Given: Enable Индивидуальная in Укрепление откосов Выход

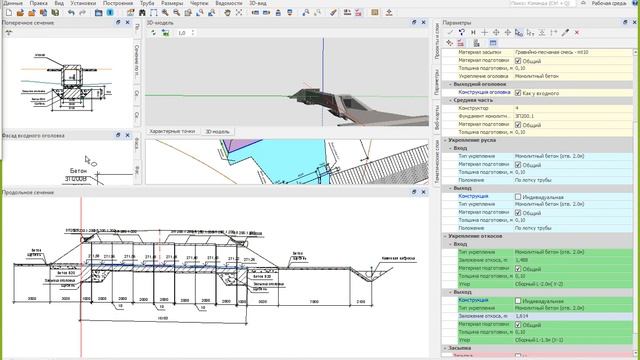Looking at the screenshot, I should (518, 301).
